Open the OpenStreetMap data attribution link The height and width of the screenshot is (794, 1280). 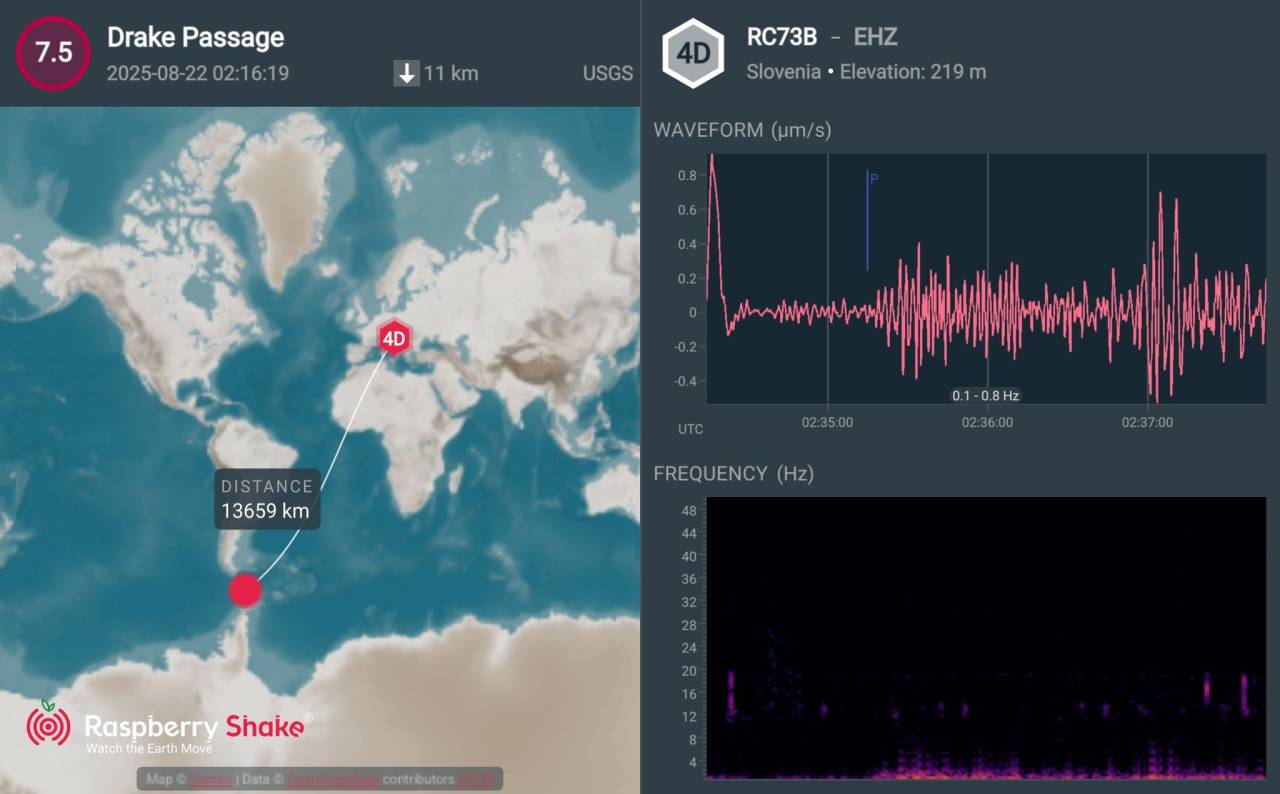[x=334, y=779]
